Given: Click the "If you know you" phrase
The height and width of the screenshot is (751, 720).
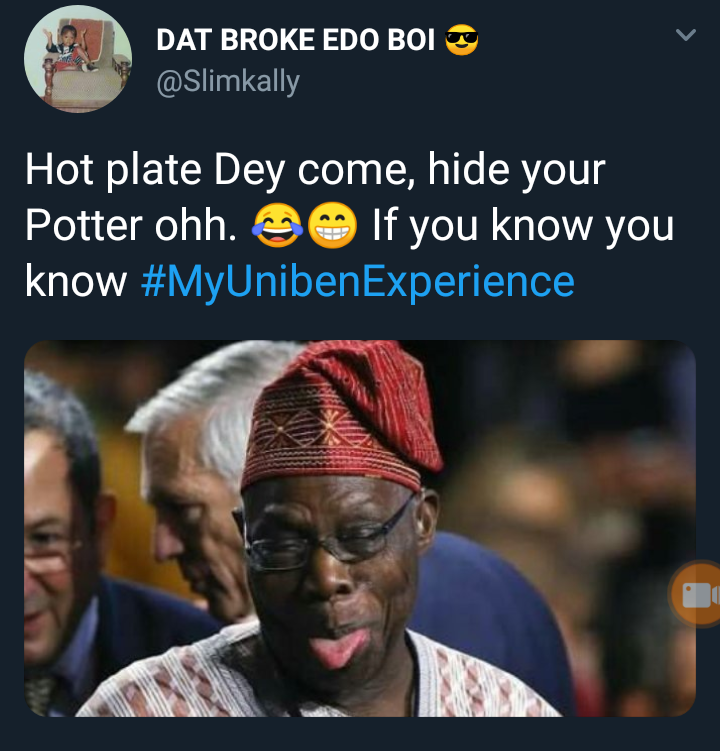Looking at the screenshot, I should pos(523,227).
